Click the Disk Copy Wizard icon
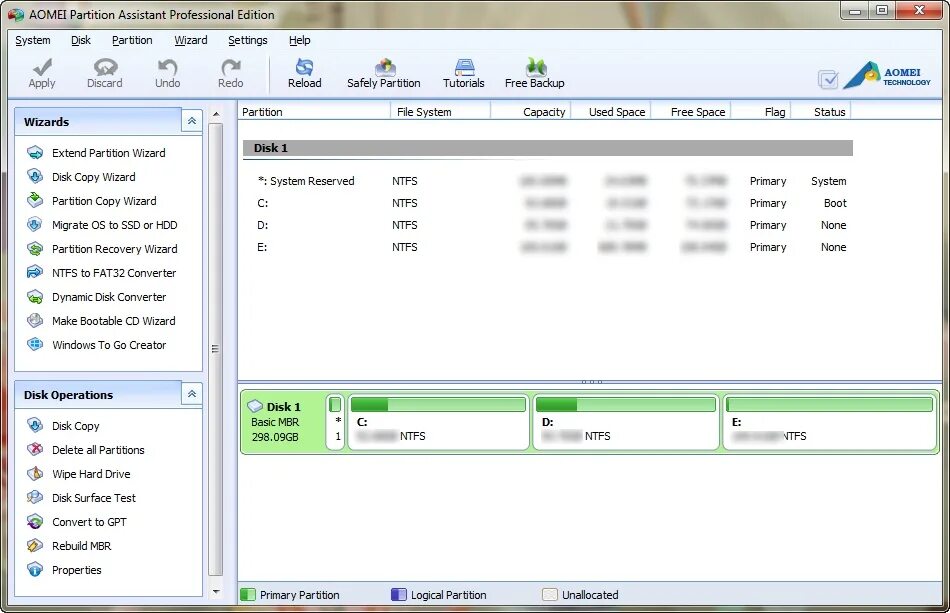The height and width of the screenshot is (613, 950). pyautogui.click(x=35, y=177)
